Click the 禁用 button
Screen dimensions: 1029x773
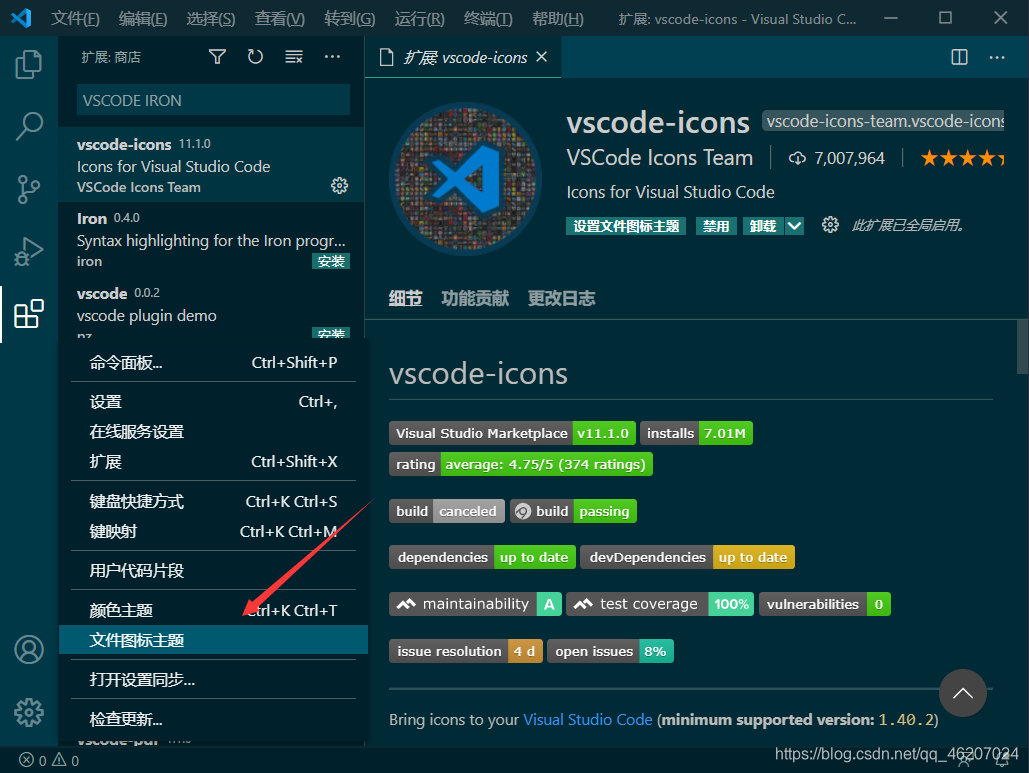click(716, 226)
